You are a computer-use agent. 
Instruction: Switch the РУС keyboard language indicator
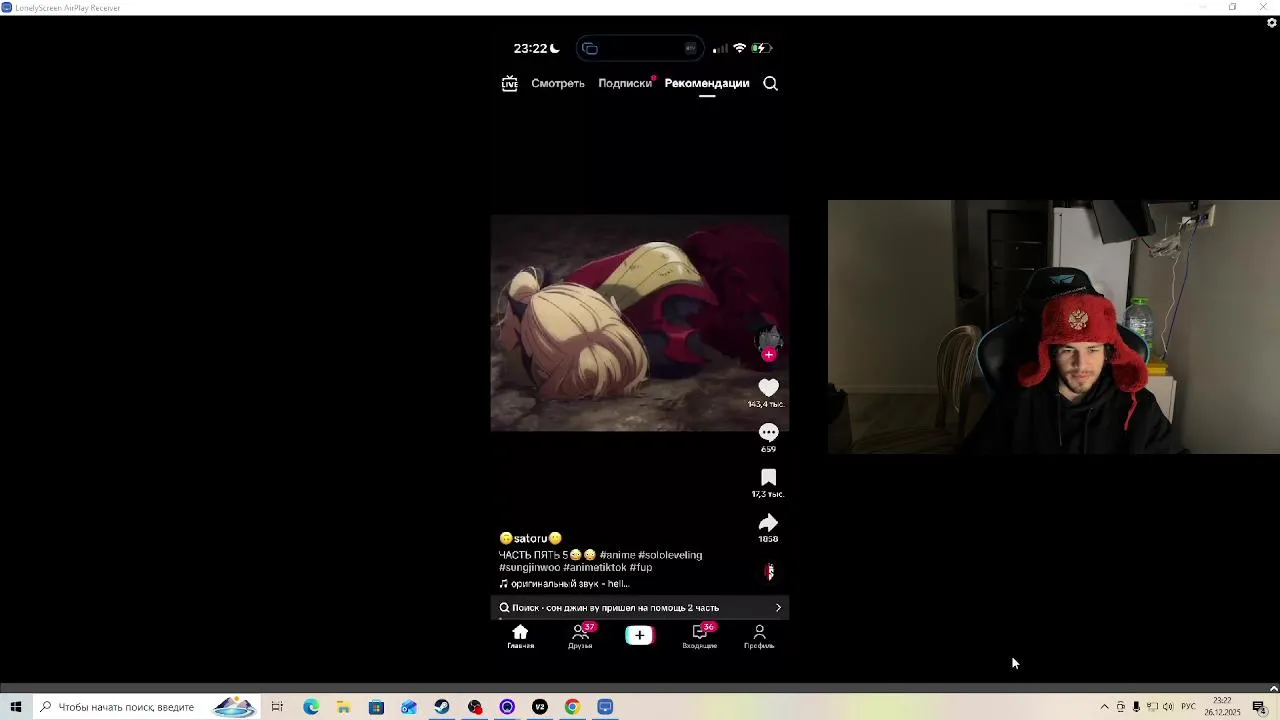tap(1188, 707)
